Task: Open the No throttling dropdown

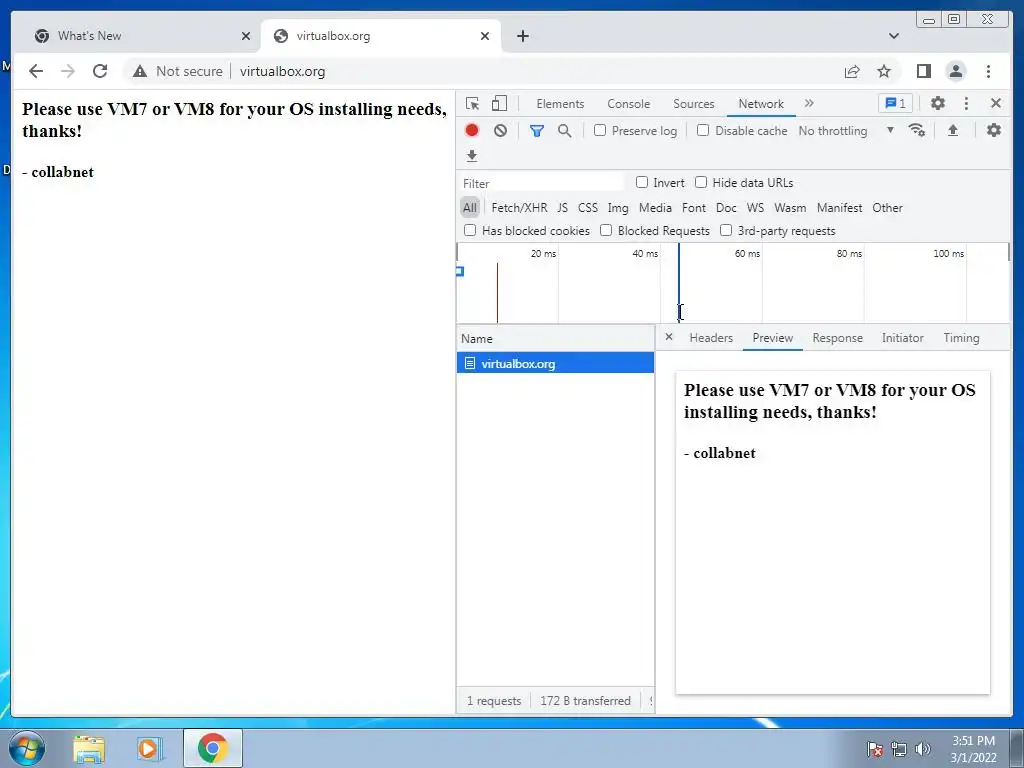Action: [846, 131]
